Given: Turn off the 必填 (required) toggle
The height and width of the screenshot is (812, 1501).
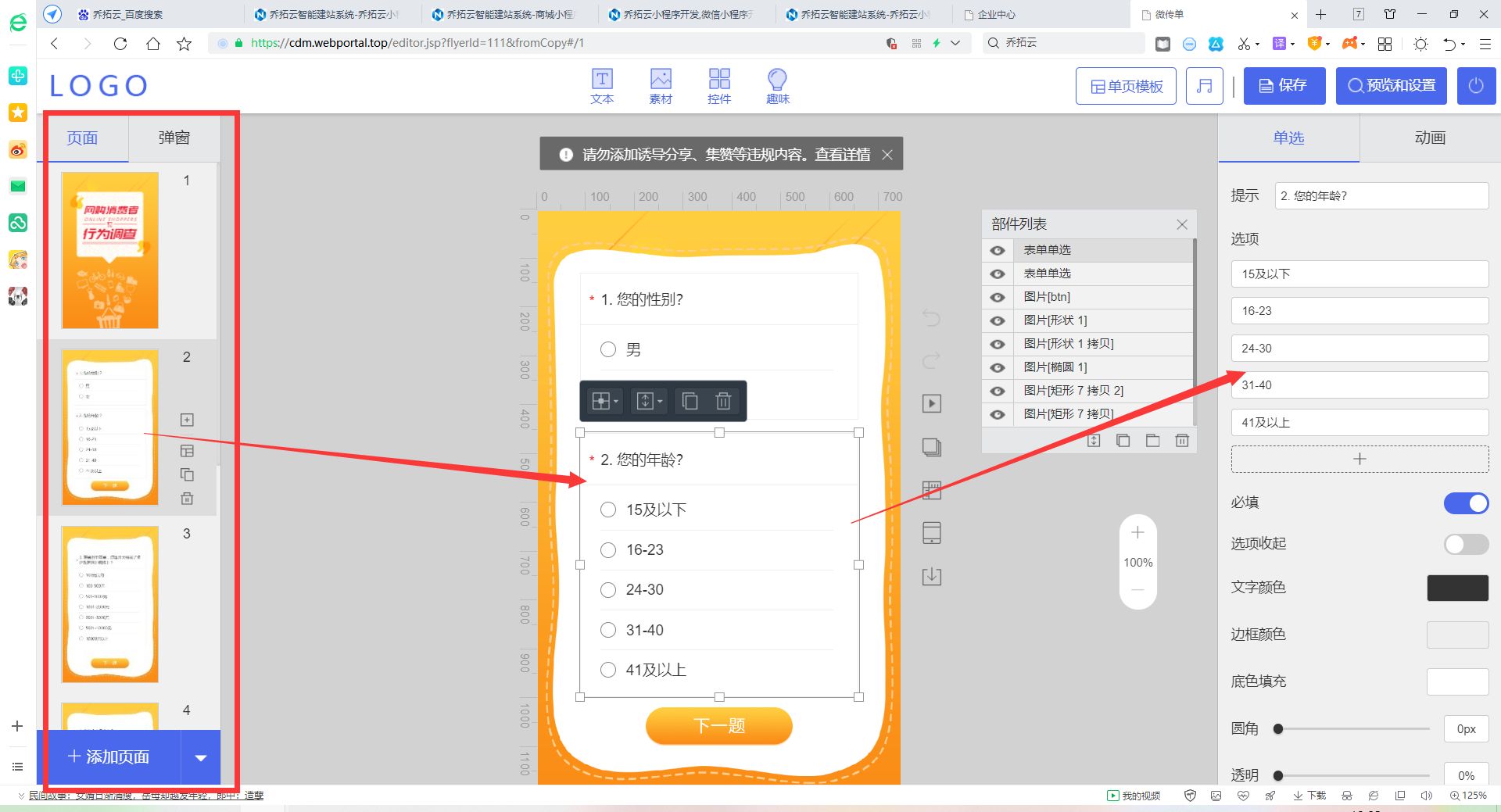Looking at the screenshot, I should 1466,503.
